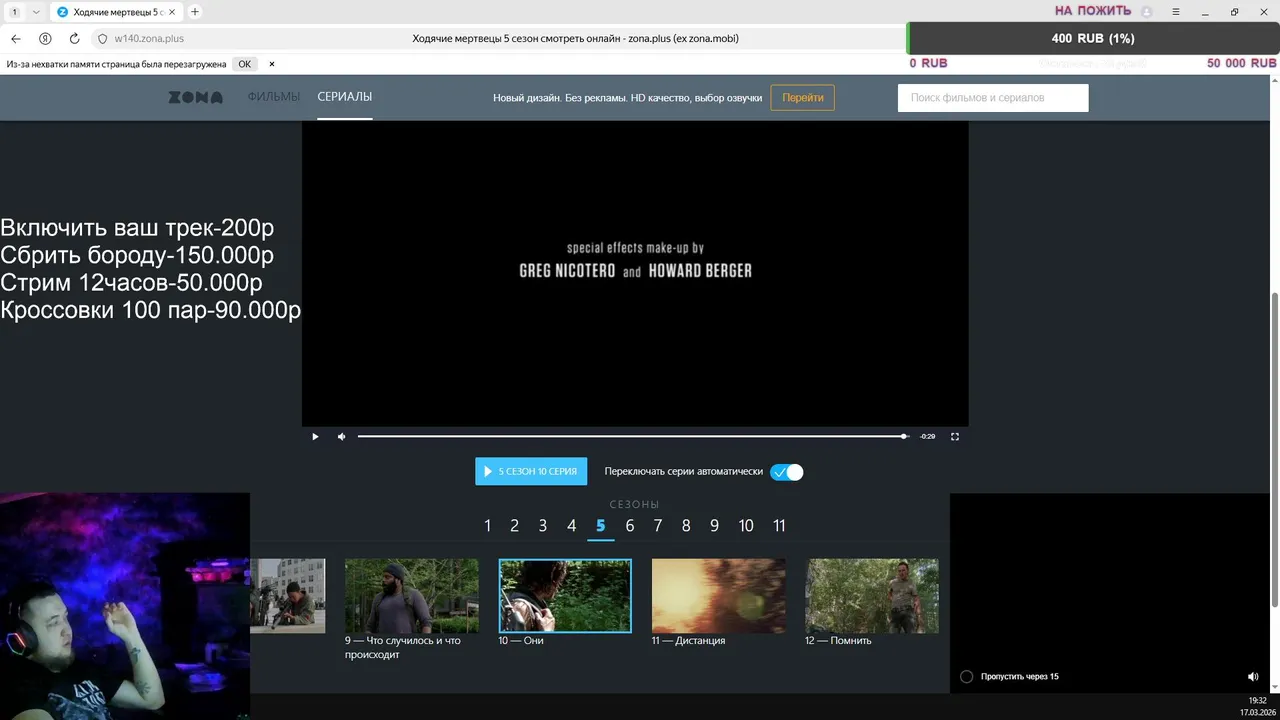Expand the tab list dropdown arrow

coord(37,12)
